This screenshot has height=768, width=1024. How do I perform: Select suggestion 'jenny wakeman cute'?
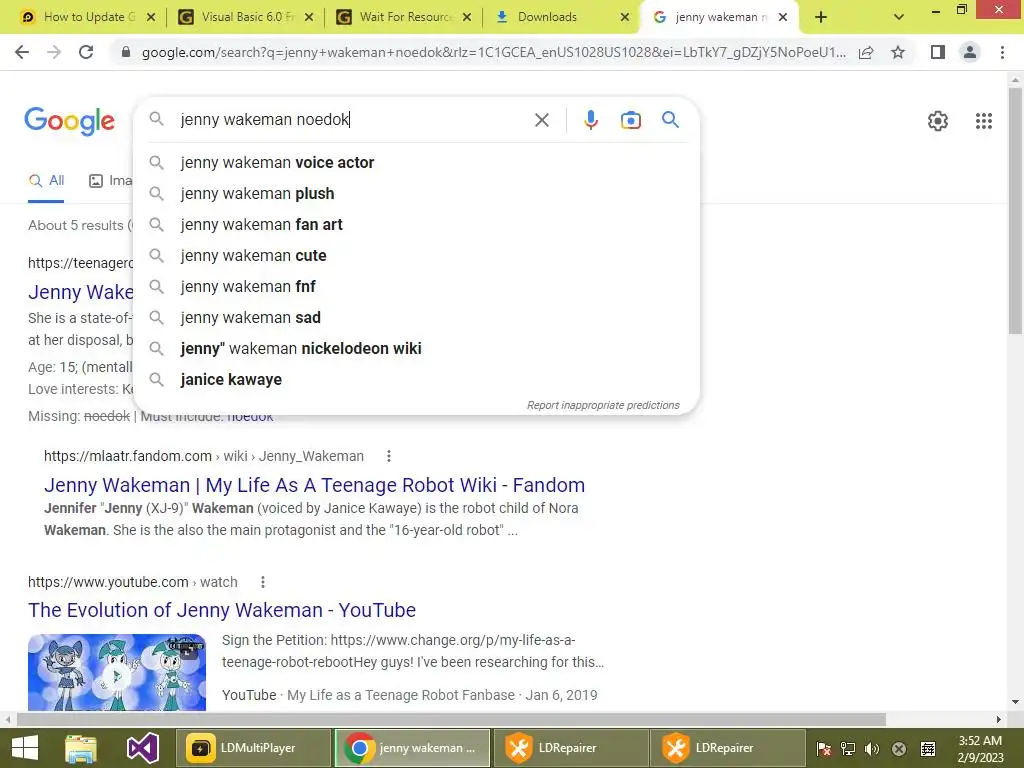[x=416, y=255]
